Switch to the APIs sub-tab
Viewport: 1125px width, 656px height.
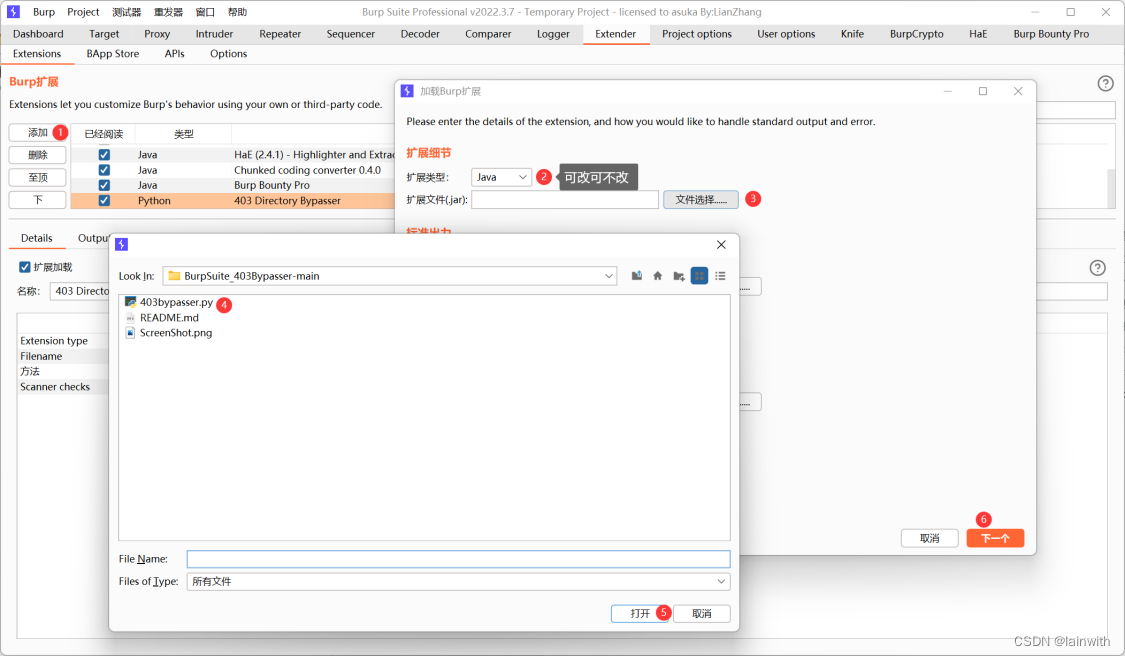pos(174,54)
